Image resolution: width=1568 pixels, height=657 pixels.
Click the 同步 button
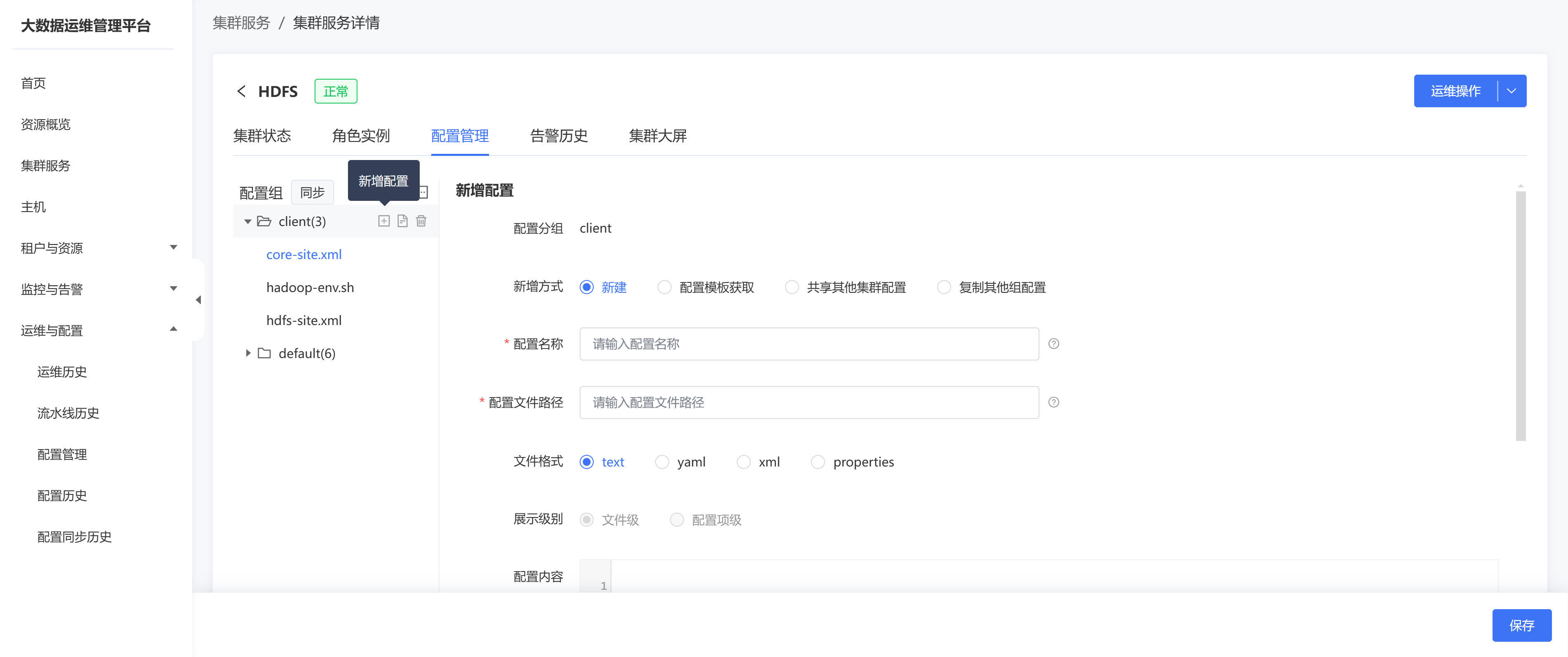(312, 193)
